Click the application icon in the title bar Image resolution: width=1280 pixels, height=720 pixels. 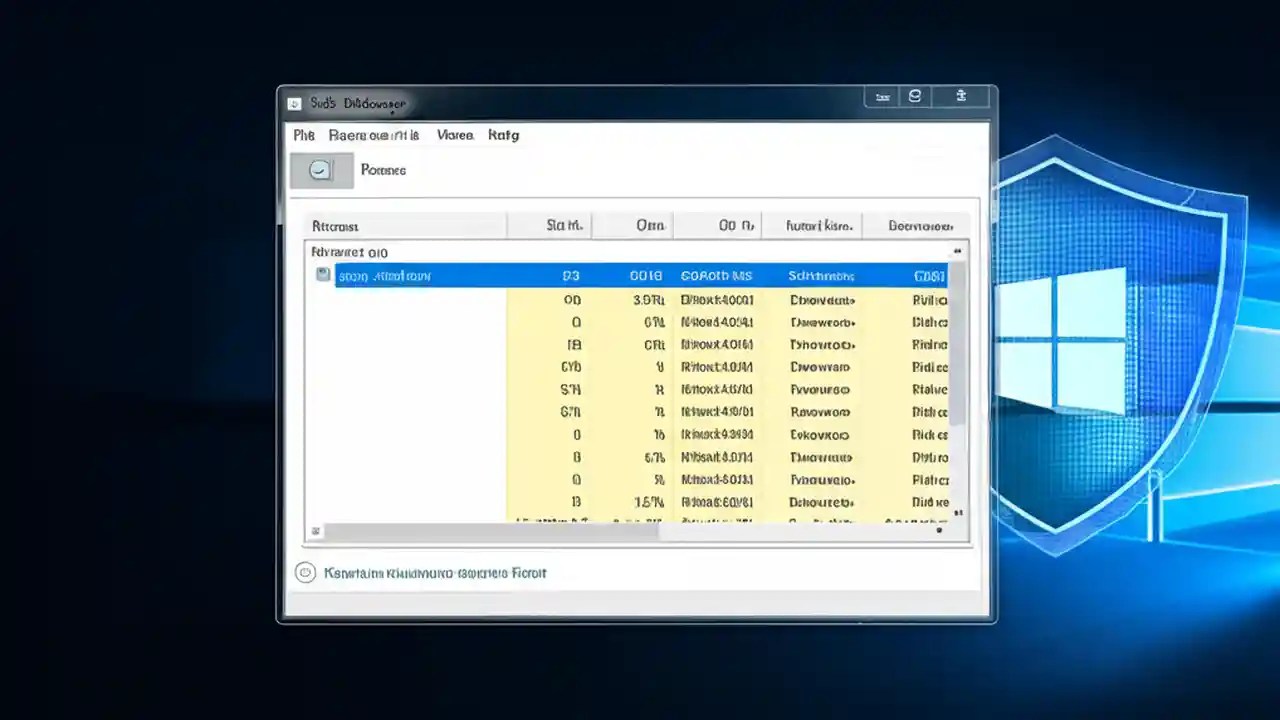[x=294, y=103]
